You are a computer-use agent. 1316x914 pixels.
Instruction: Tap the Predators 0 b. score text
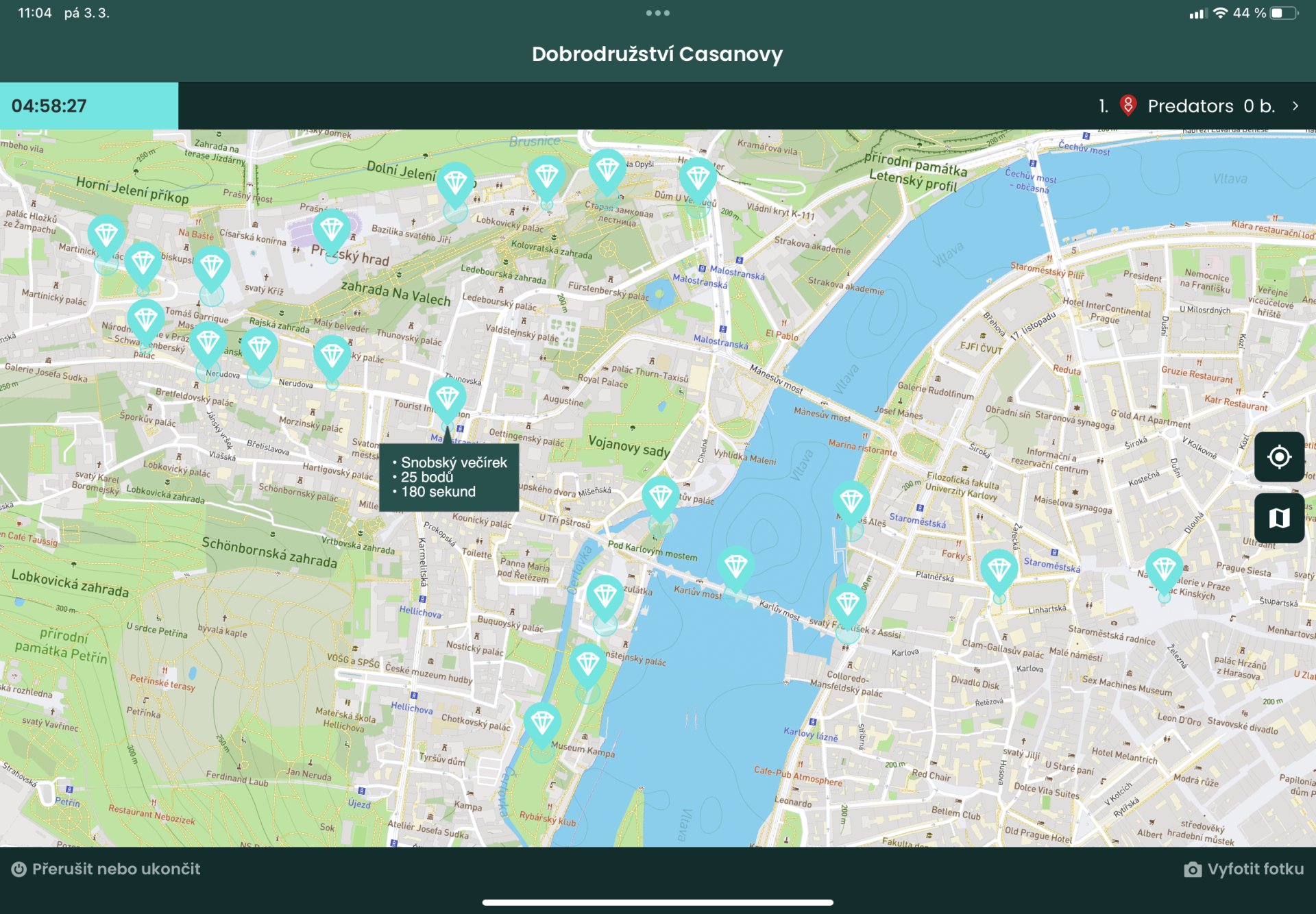coord(1211,106)
